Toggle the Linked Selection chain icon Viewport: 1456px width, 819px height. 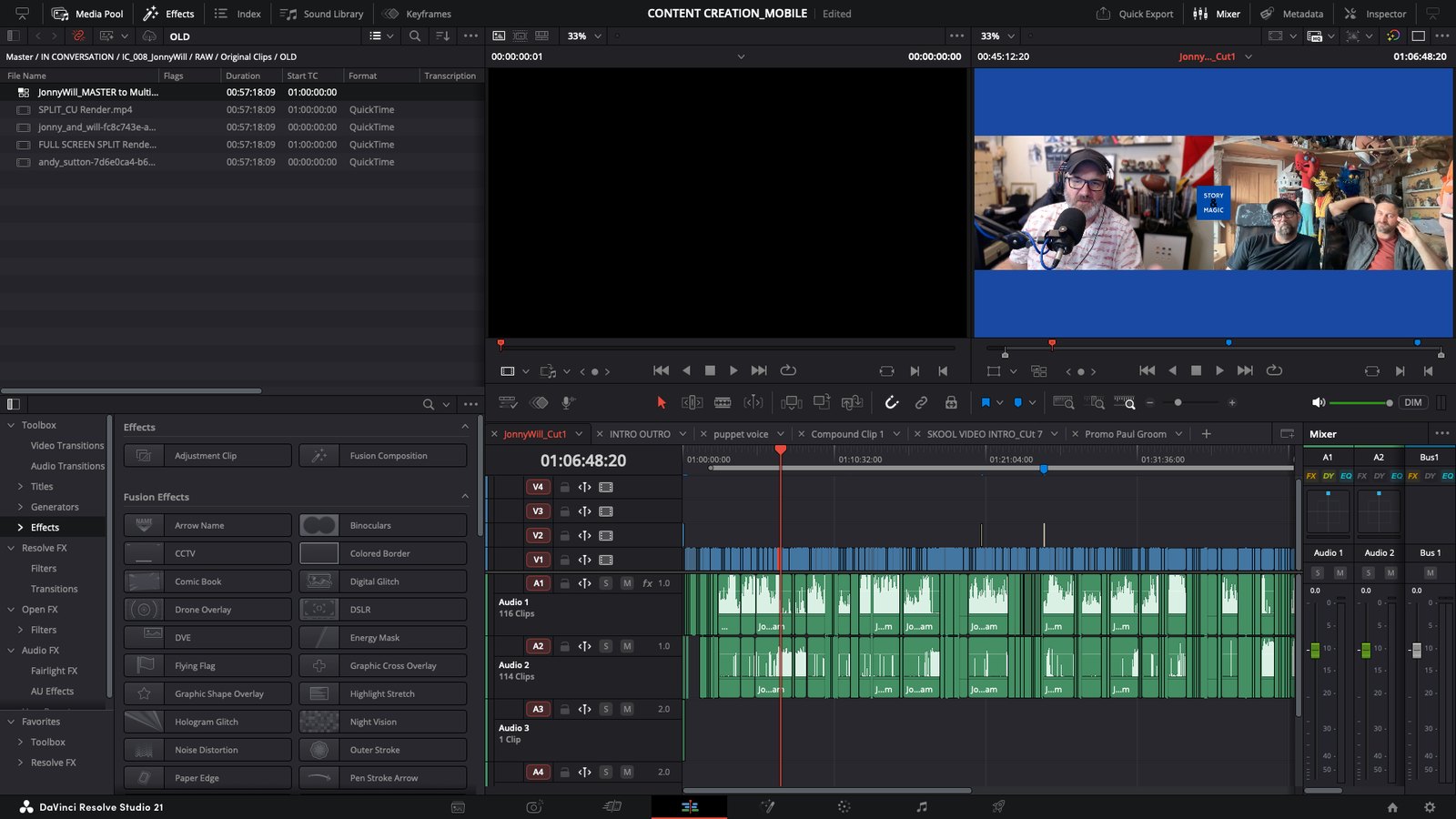[921, 402]
